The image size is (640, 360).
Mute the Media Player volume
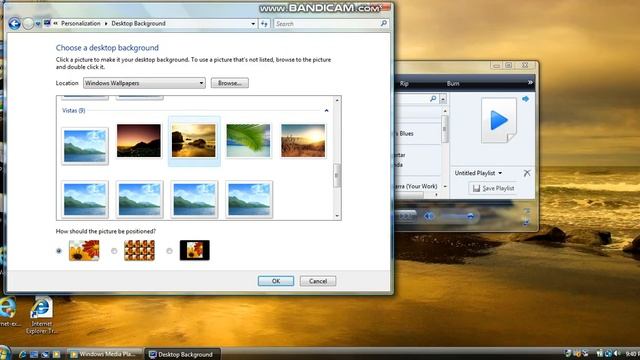pyautogui.click(x=429, y=216)
